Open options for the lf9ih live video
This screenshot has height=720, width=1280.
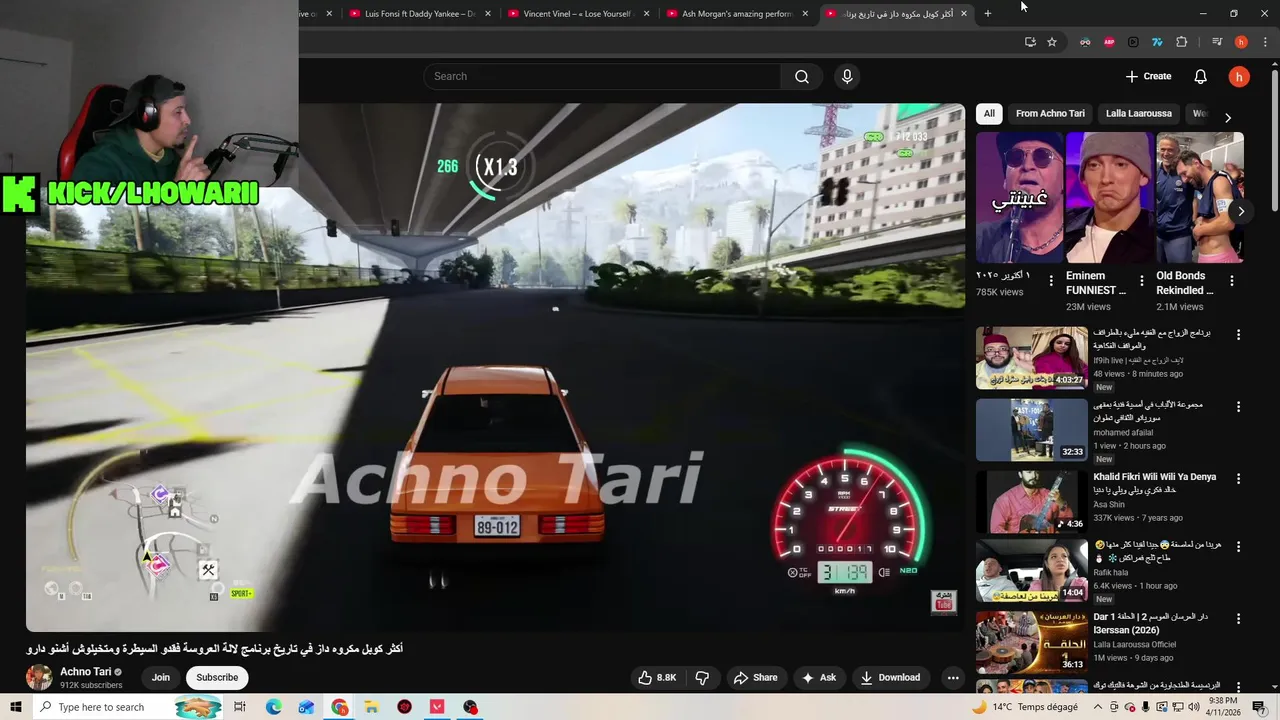[x=1238, y=335]
